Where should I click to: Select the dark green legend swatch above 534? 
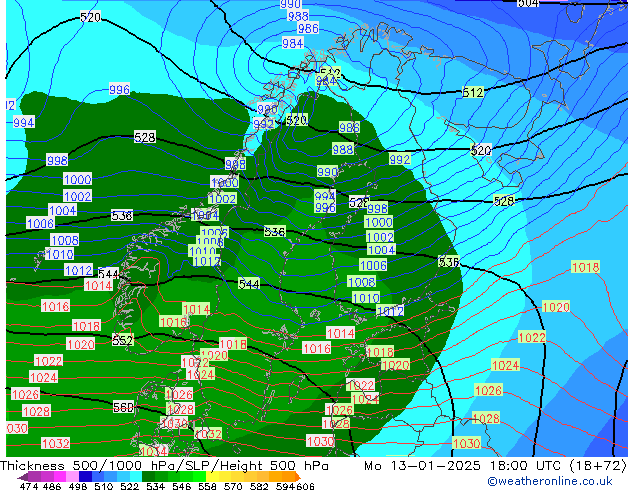click(148, 476)
